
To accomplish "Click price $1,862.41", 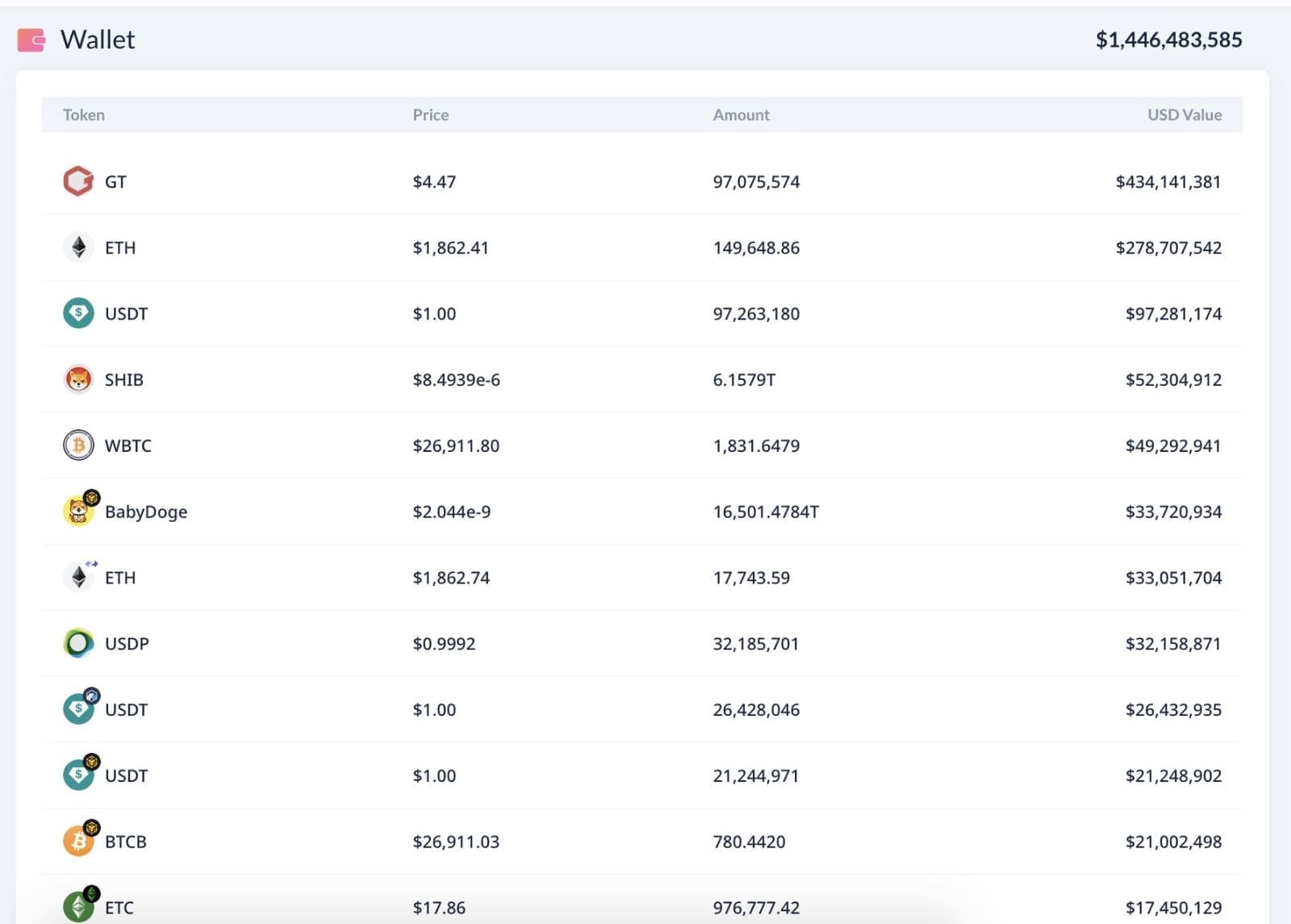I will (x=450, y=248).
